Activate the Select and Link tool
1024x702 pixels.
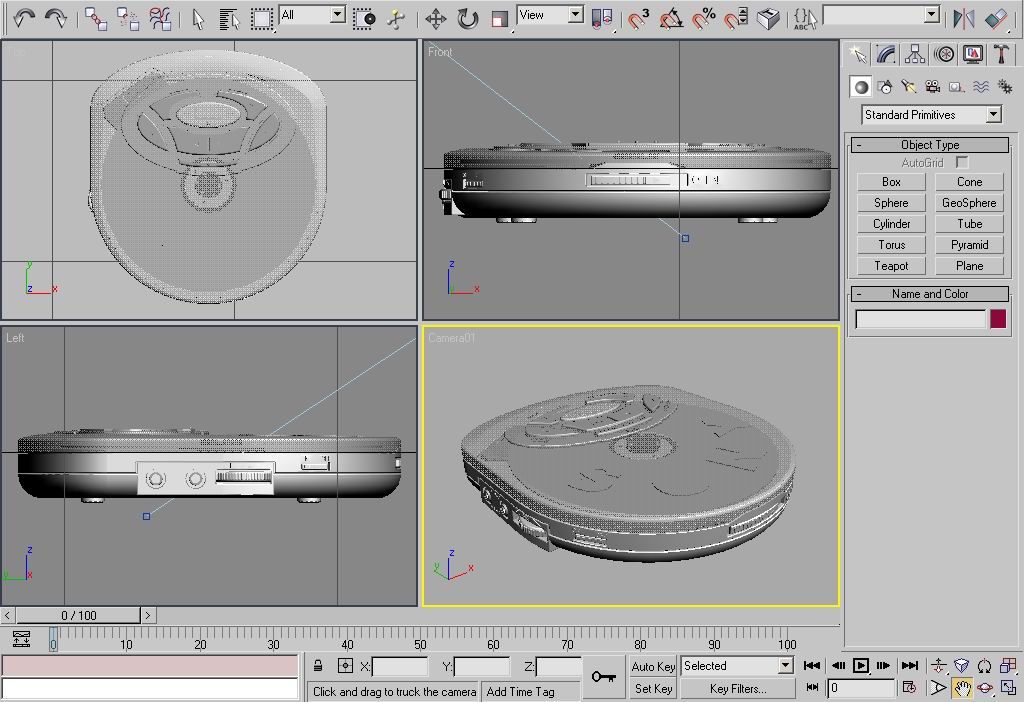tap(96, 18)
